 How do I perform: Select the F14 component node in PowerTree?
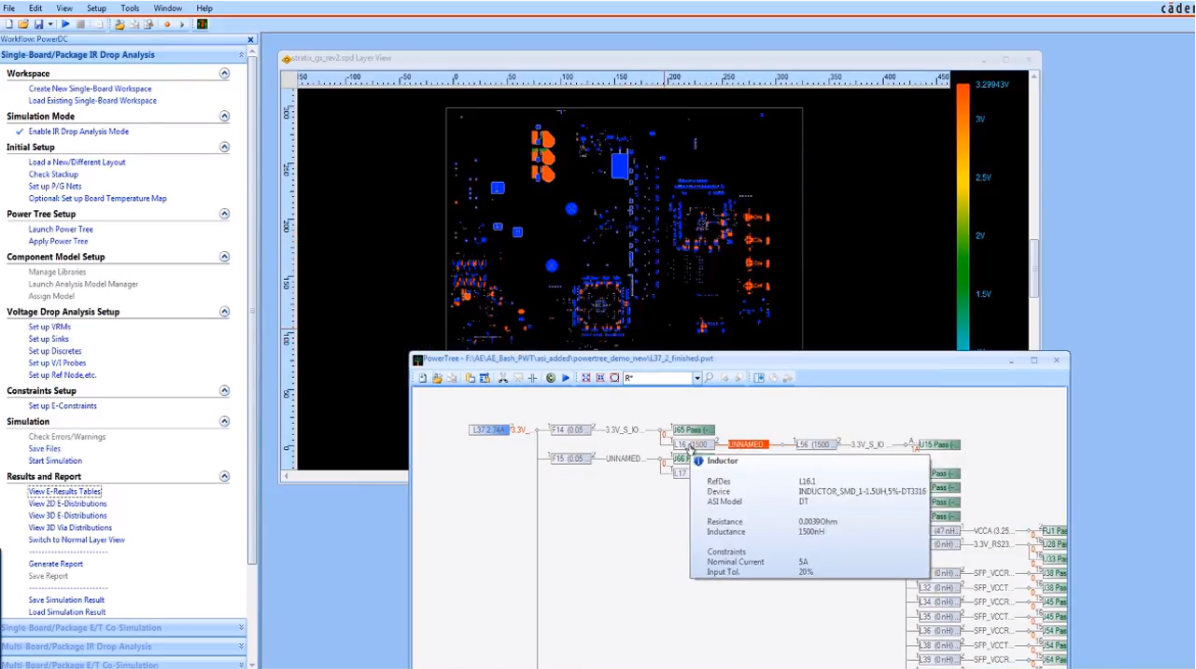(x=571, y=430)
